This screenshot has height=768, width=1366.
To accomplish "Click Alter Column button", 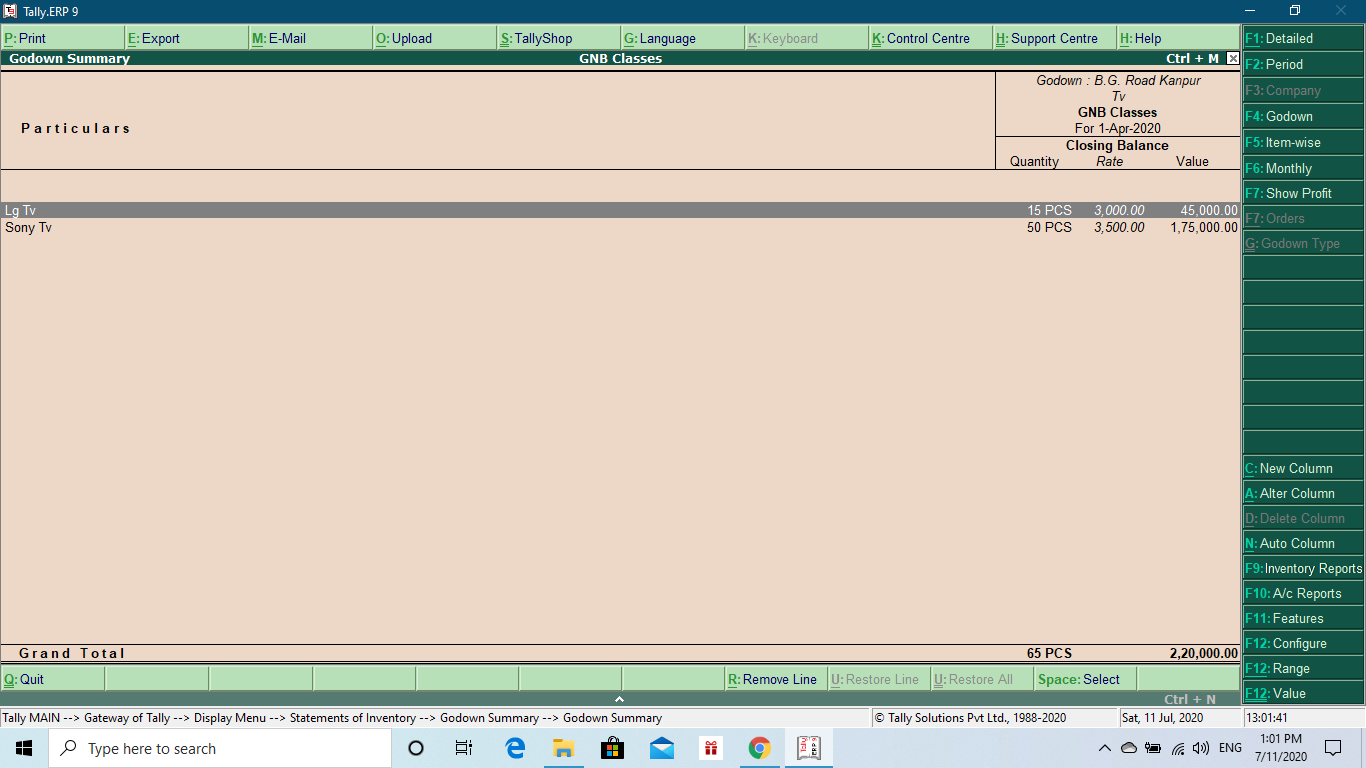I will (x=1303, y=493).
